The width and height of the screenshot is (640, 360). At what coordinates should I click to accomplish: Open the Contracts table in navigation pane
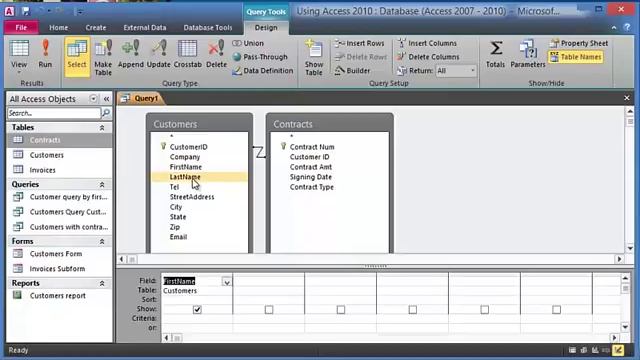[x=60, y=140]
